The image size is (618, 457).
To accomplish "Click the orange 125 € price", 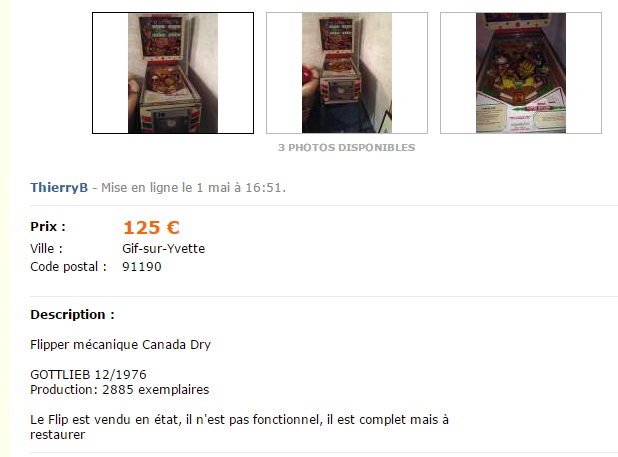I will (x=151, y=227).
